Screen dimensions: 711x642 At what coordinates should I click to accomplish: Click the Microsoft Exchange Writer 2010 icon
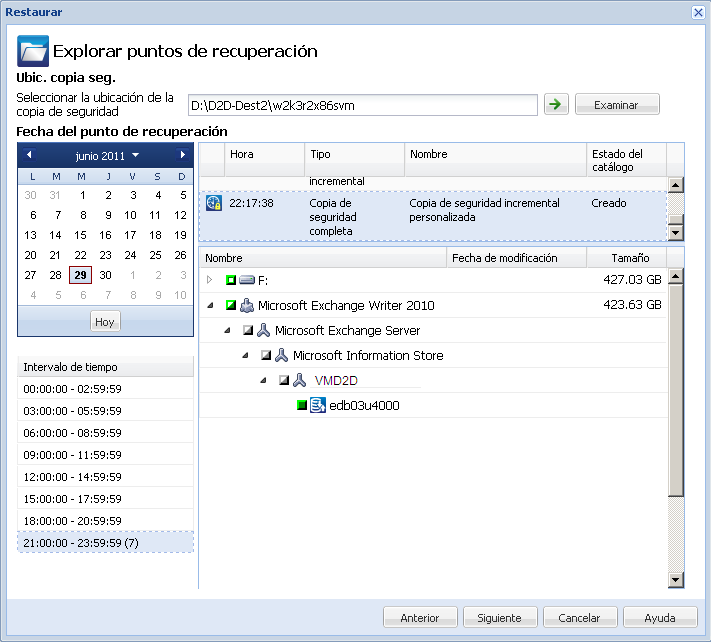click(x=247, y=306)
